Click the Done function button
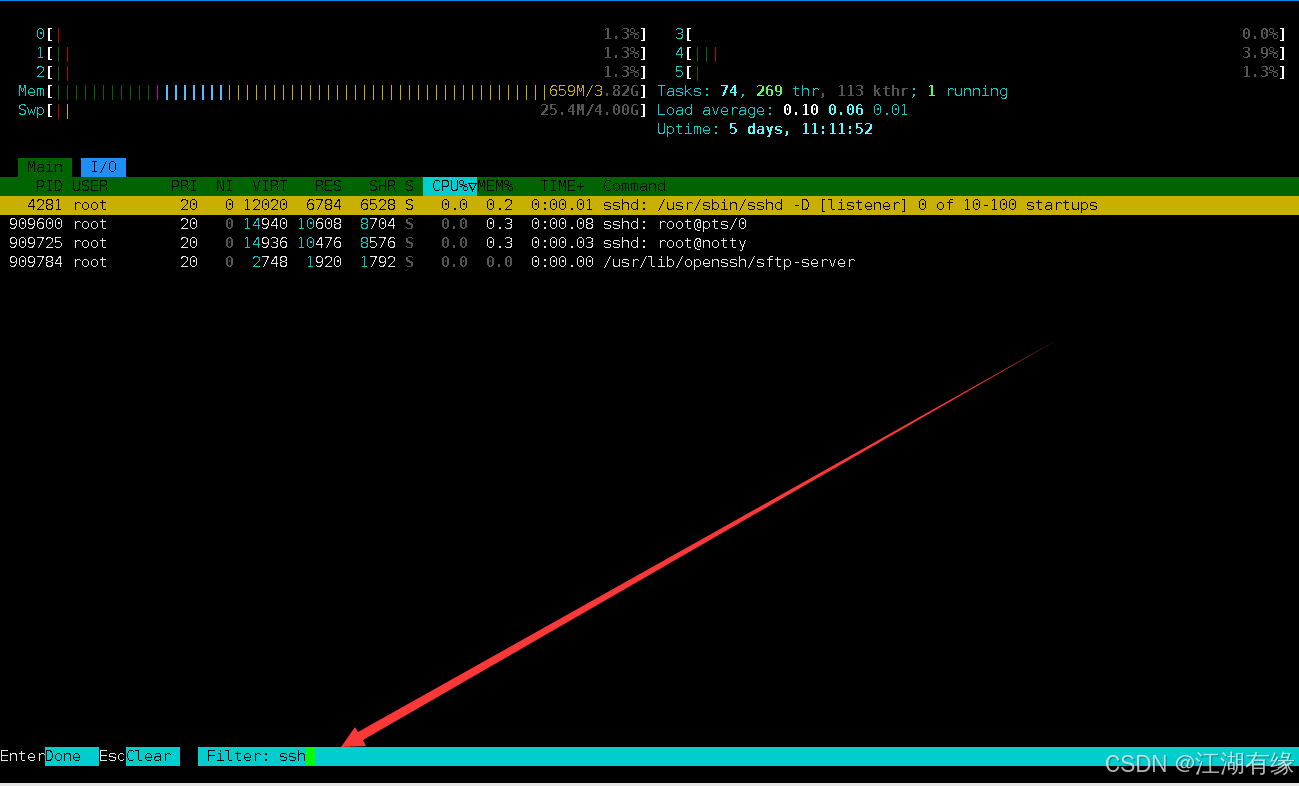Screen dimensions: 1299x786 [x=71, y=756]
